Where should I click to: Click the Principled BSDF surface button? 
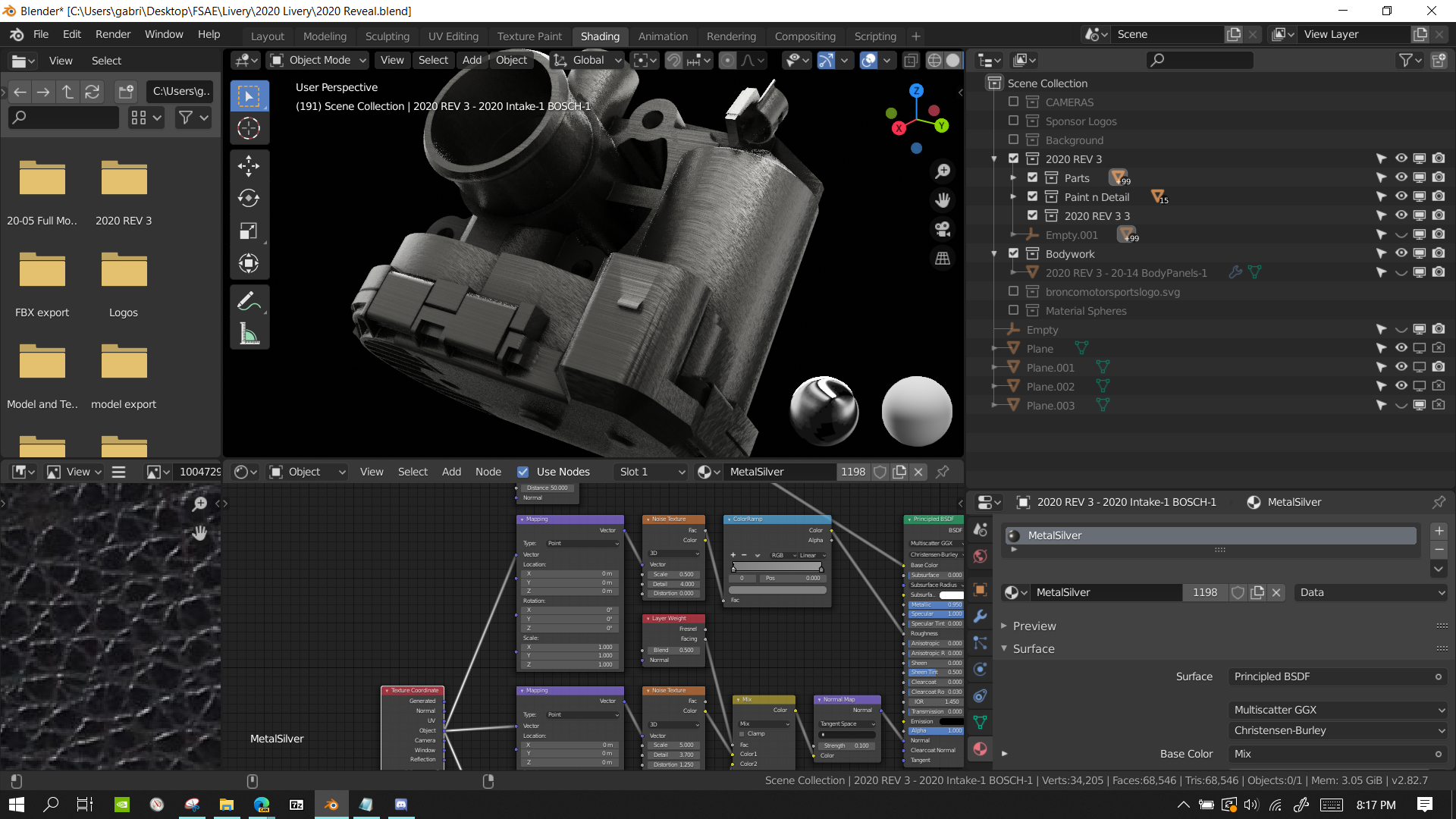[1338, 676]
